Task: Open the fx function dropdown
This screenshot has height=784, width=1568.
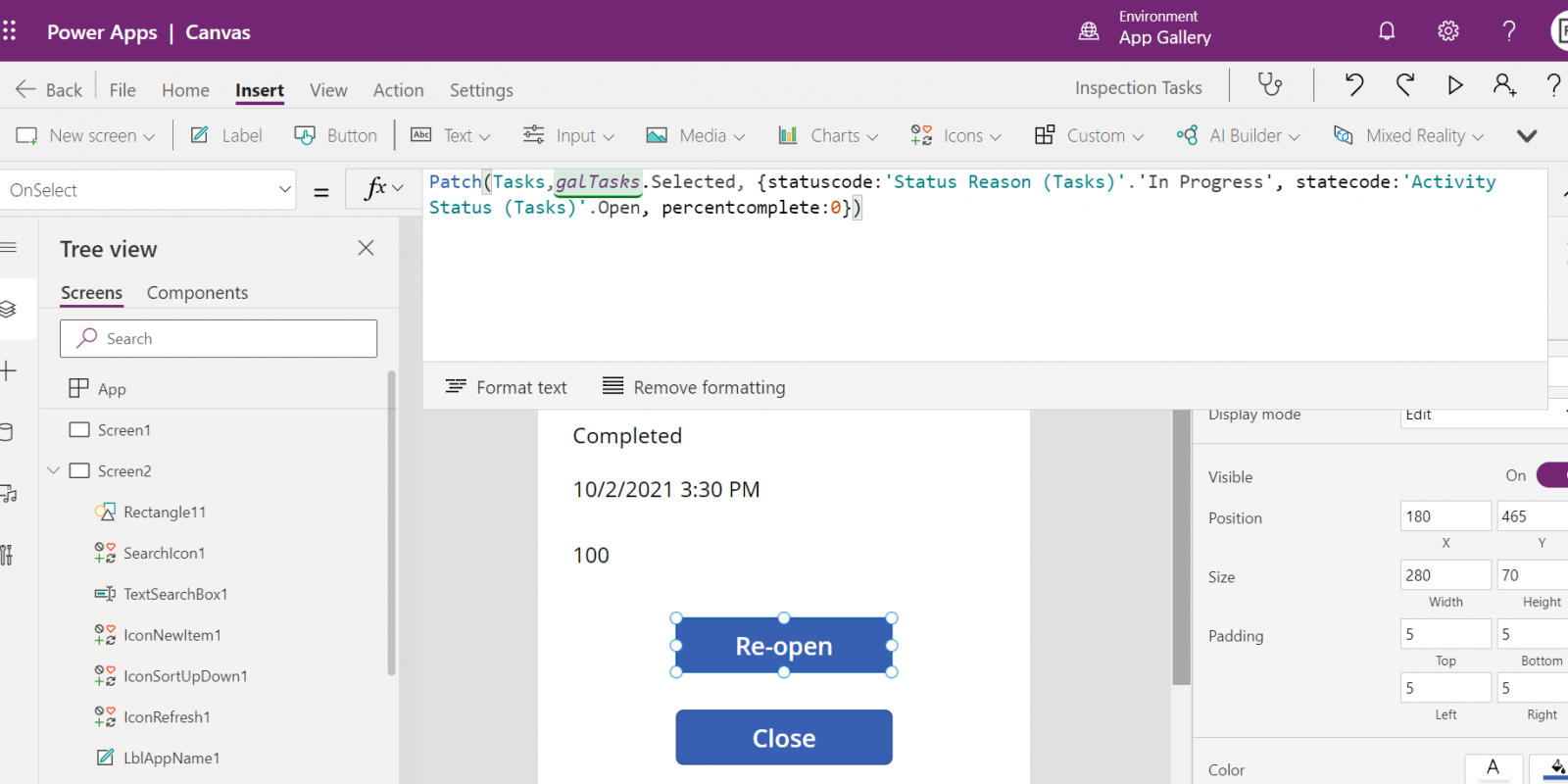Action: pos(383,188)
